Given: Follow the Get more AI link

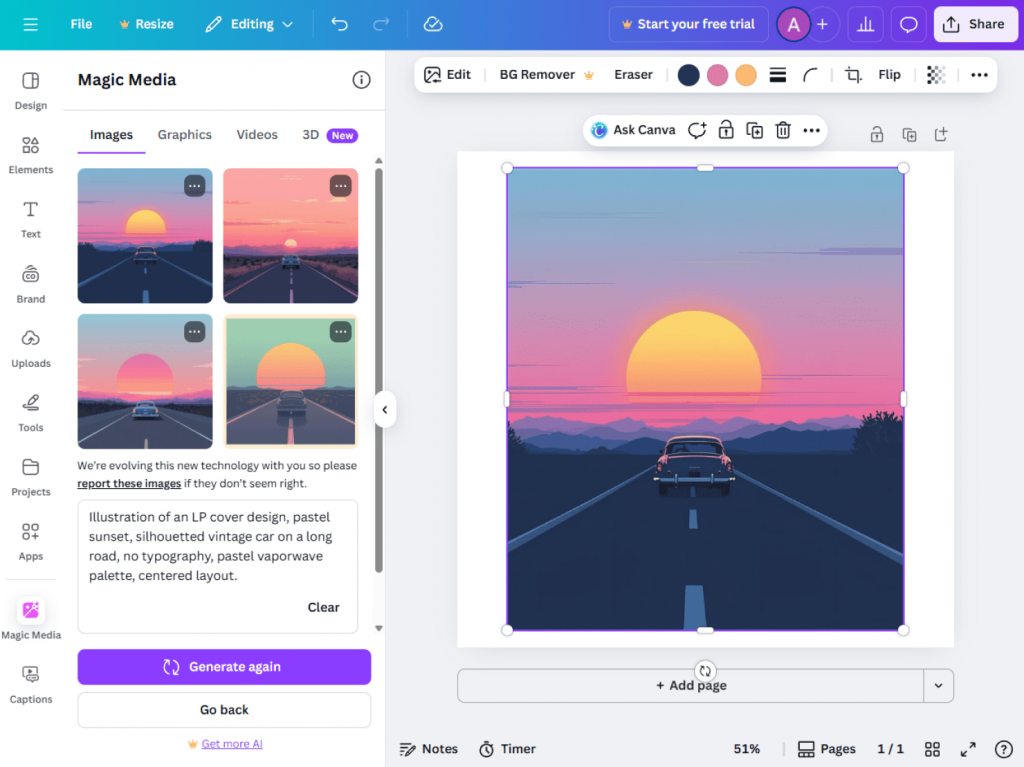Looking at the screenshot, I should tap(232, 744).
